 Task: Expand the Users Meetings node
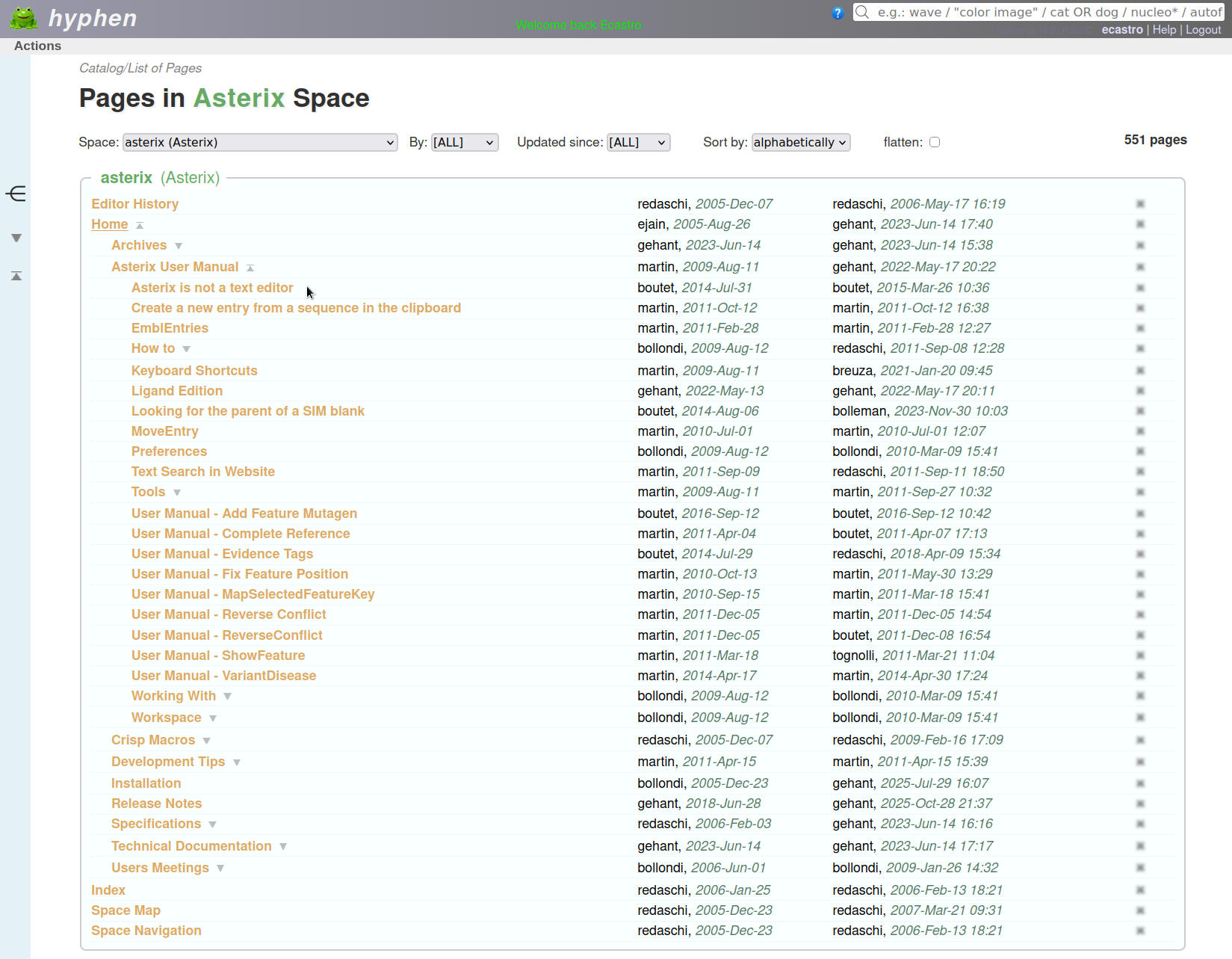tap(220, 869)
